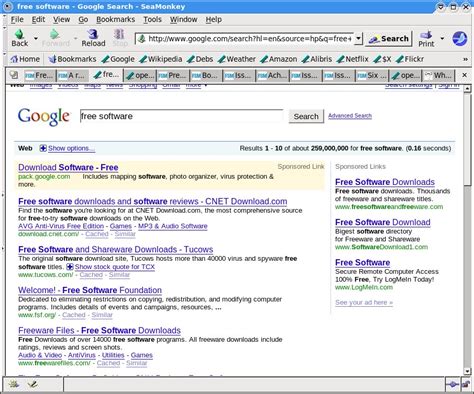Image resolution: width=474 pixels, height=394 pixels.
Task: Click the URL address field
Action: tap(250, 39)
